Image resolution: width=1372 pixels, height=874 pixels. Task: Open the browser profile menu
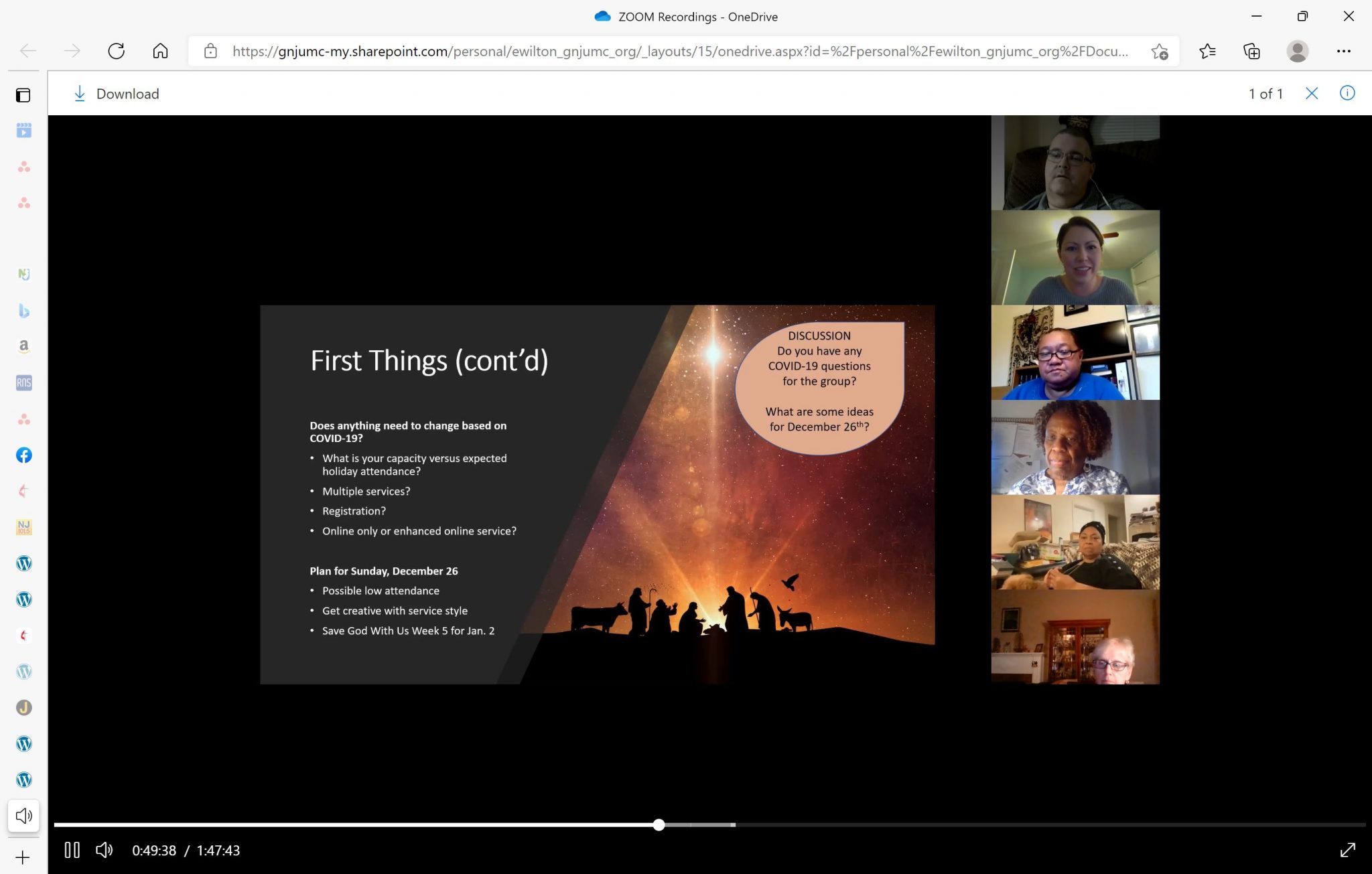[x=1297, y=51]
